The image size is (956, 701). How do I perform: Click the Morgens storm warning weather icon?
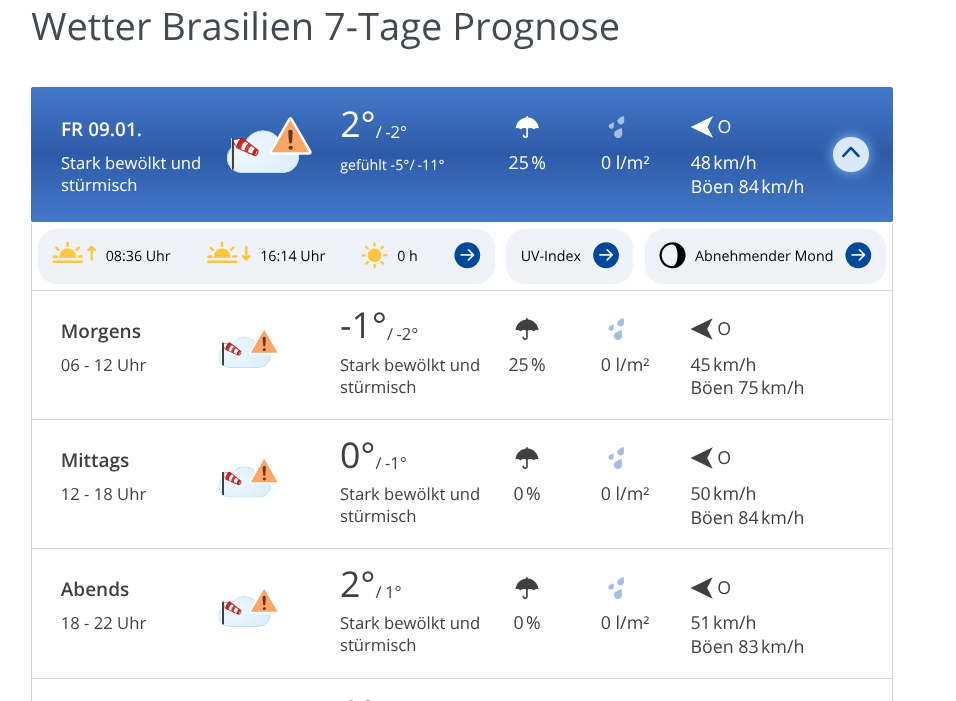(x=249, y=349)
